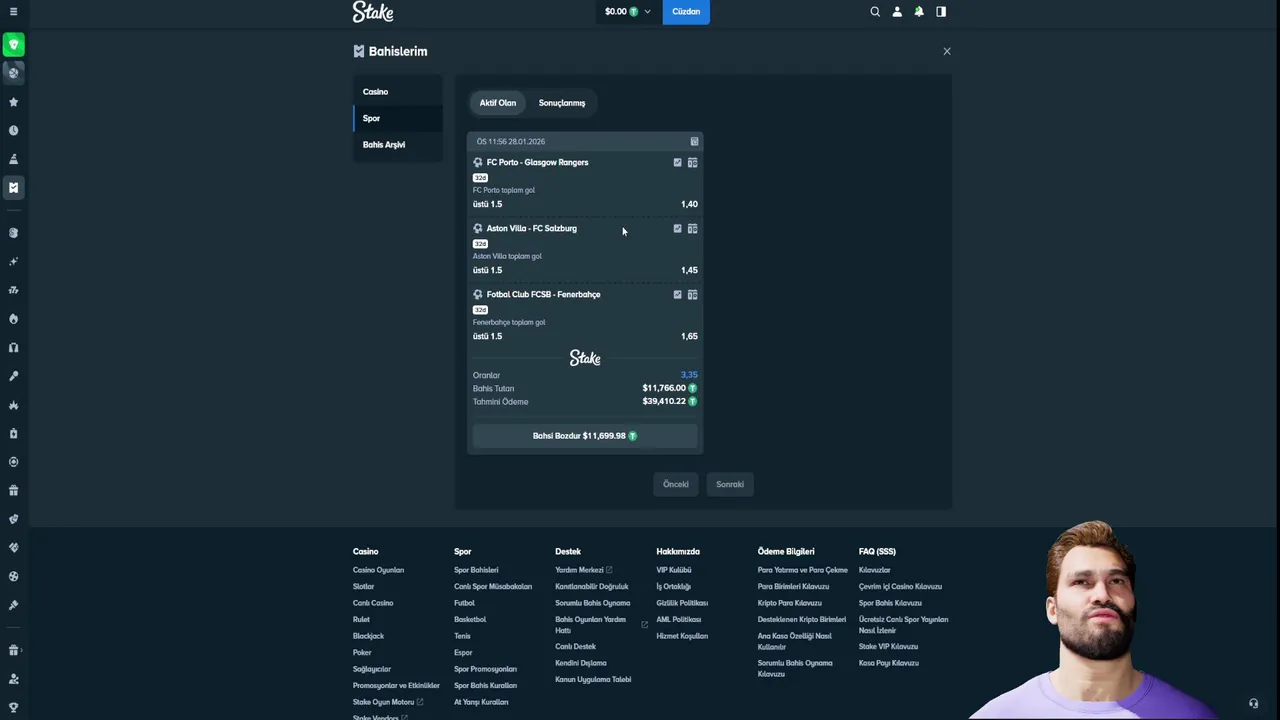
Task: Open the Recent clock icon in the sidebar
Action: pos(13,130)
